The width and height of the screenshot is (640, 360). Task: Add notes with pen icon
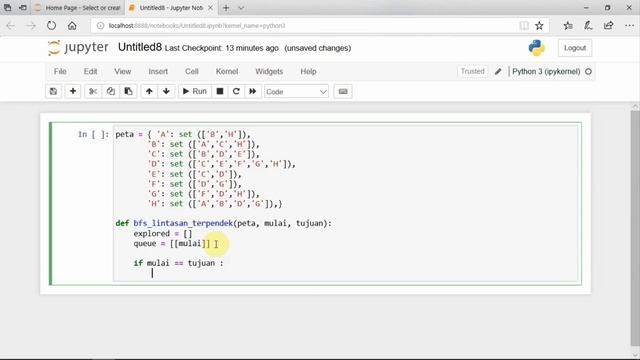click(x=588, y=26)
